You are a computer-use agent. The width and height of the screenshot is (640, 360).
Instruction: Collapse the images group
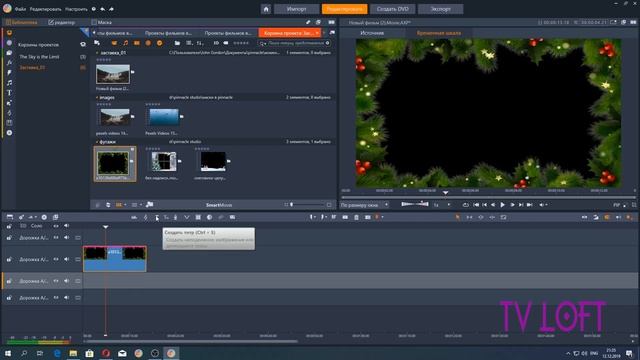pos(97,98)
